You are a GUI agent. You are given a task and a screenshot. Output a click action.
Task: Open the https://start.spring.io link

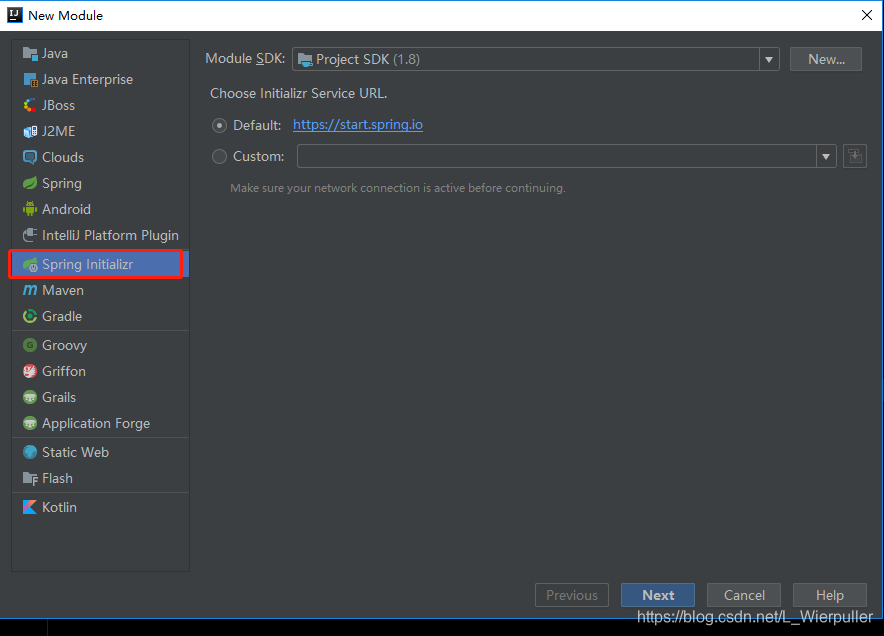[358, 125]
